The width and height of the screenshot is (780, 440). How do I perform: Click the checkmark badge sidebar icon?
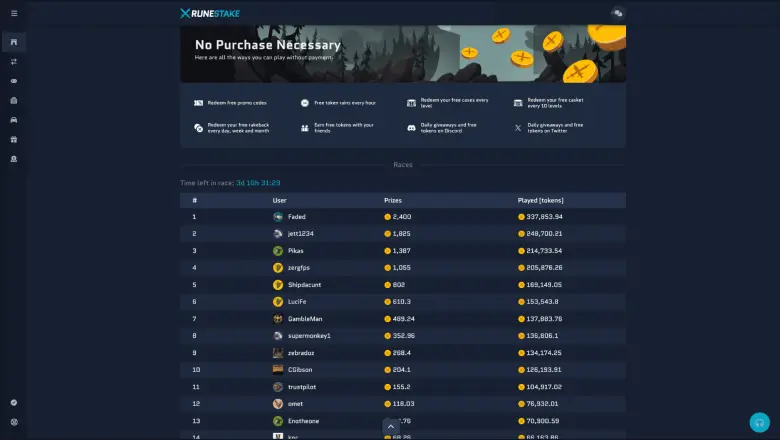pyautogui.click(x=14, y=403)
